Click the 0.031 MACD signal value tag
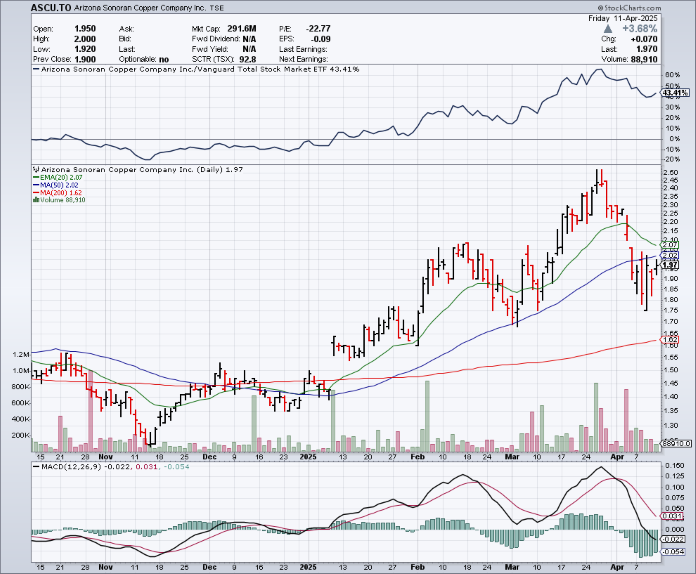 671,516
